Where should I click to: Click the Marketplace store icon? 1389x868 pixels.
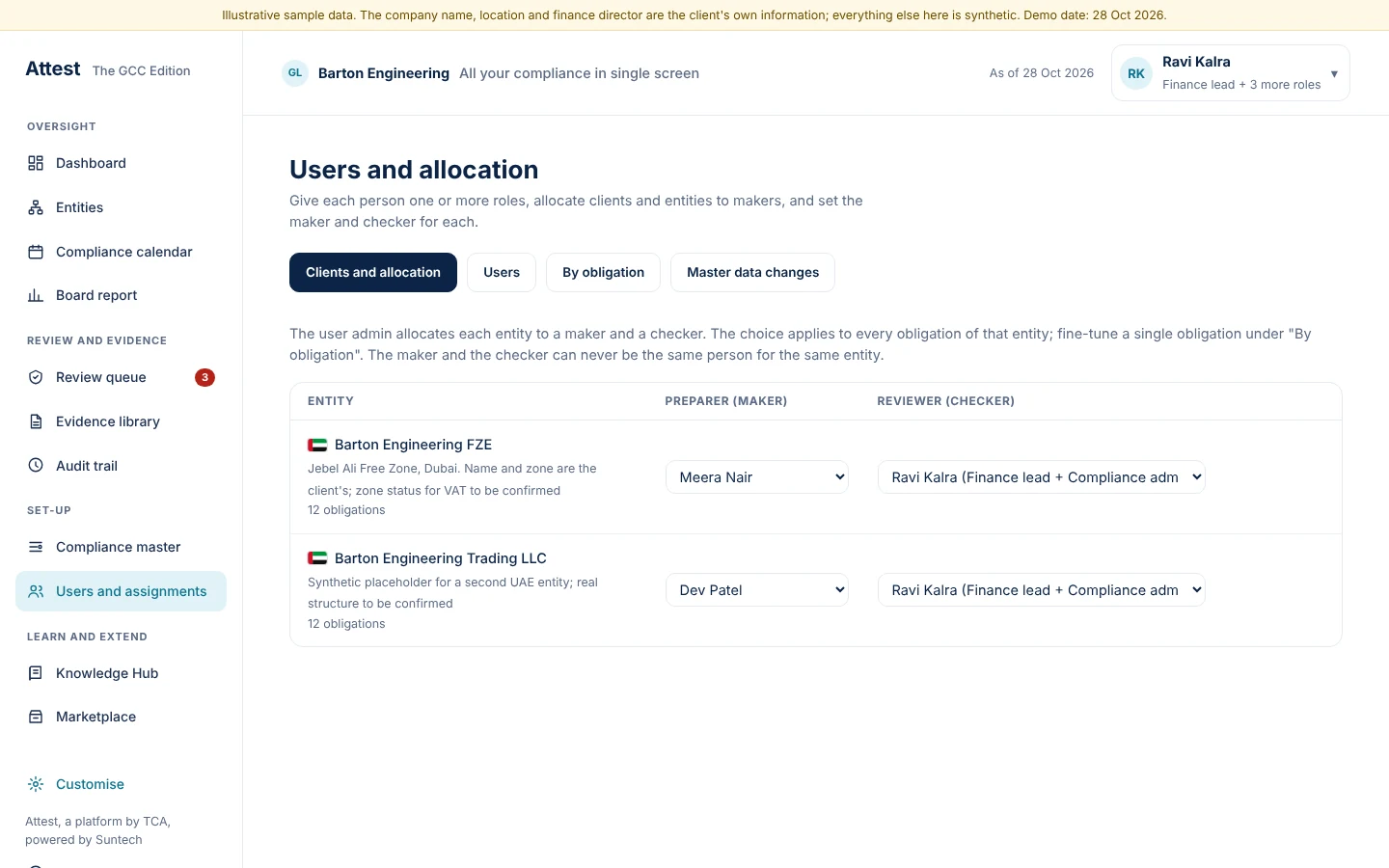click(x=36, y=717)
